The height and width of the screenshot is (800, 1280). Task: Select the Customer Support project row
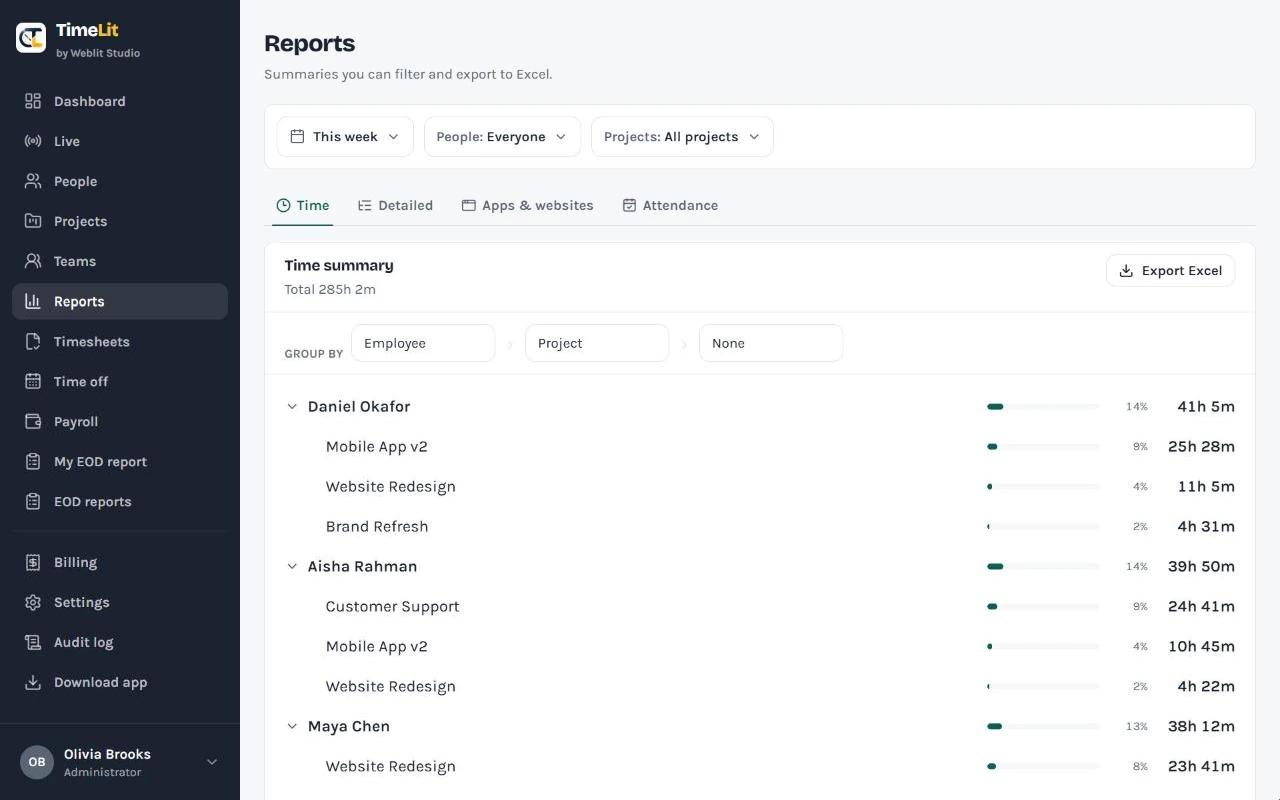[x=760, y=606]
